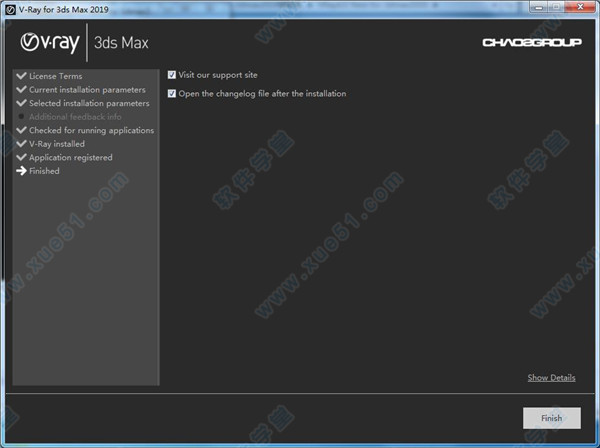This screenshot has width=600, height=448.
Task: Select Checked for running applications step
Action: pos(91,130)
